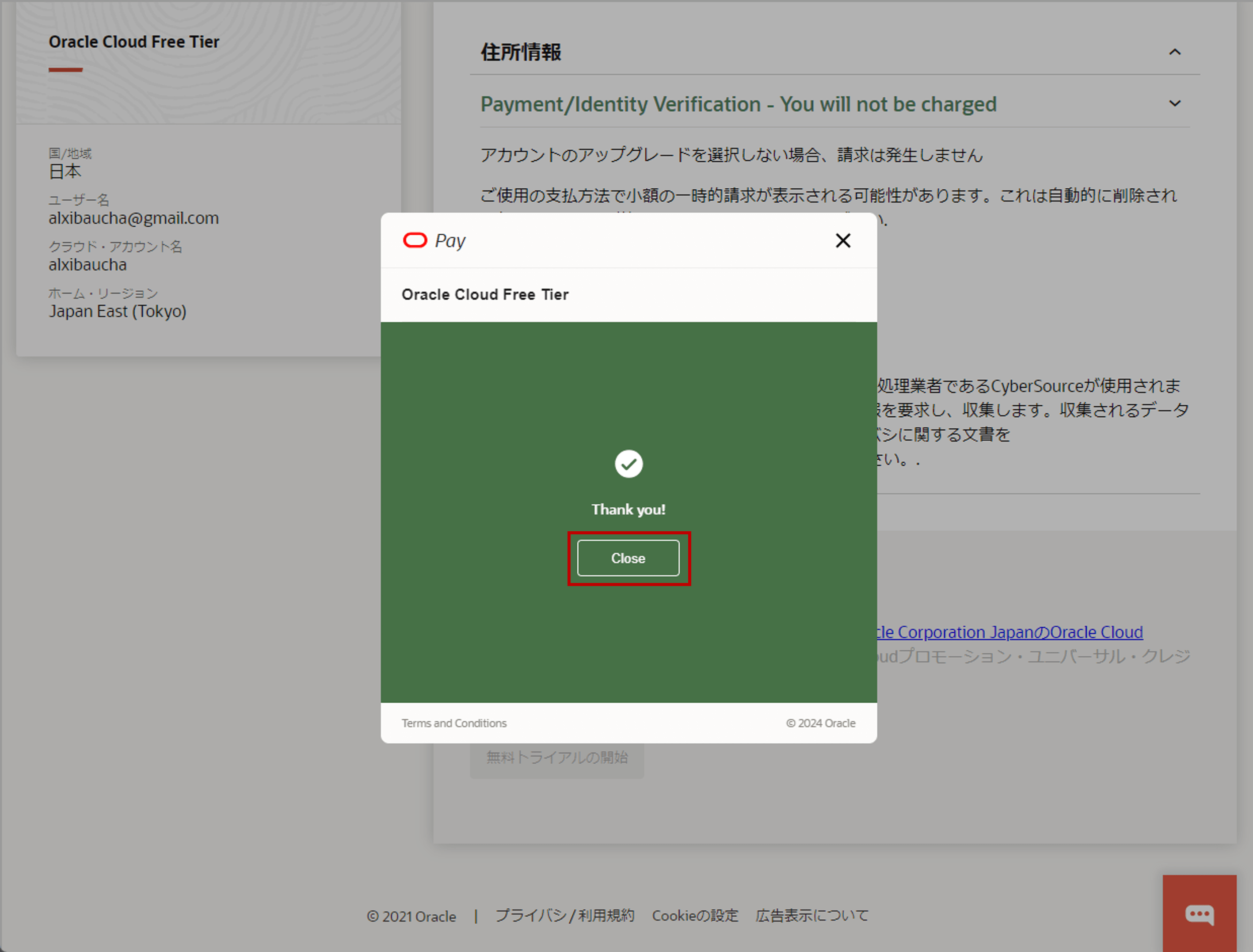Click Japan East (Tokyo) region text
Image resolution: width=1253 pixels, height=952 pixels.
click(x=117, y=311)
